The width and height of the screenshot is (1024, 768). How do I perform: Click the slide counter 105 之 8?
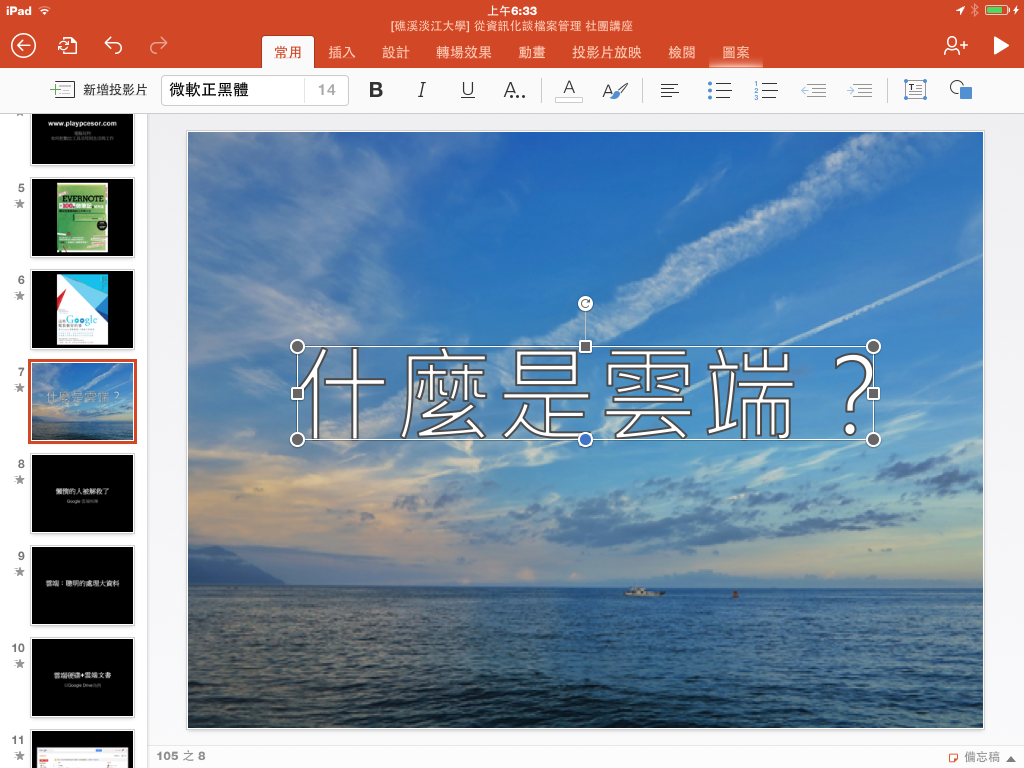pos(181,756)
